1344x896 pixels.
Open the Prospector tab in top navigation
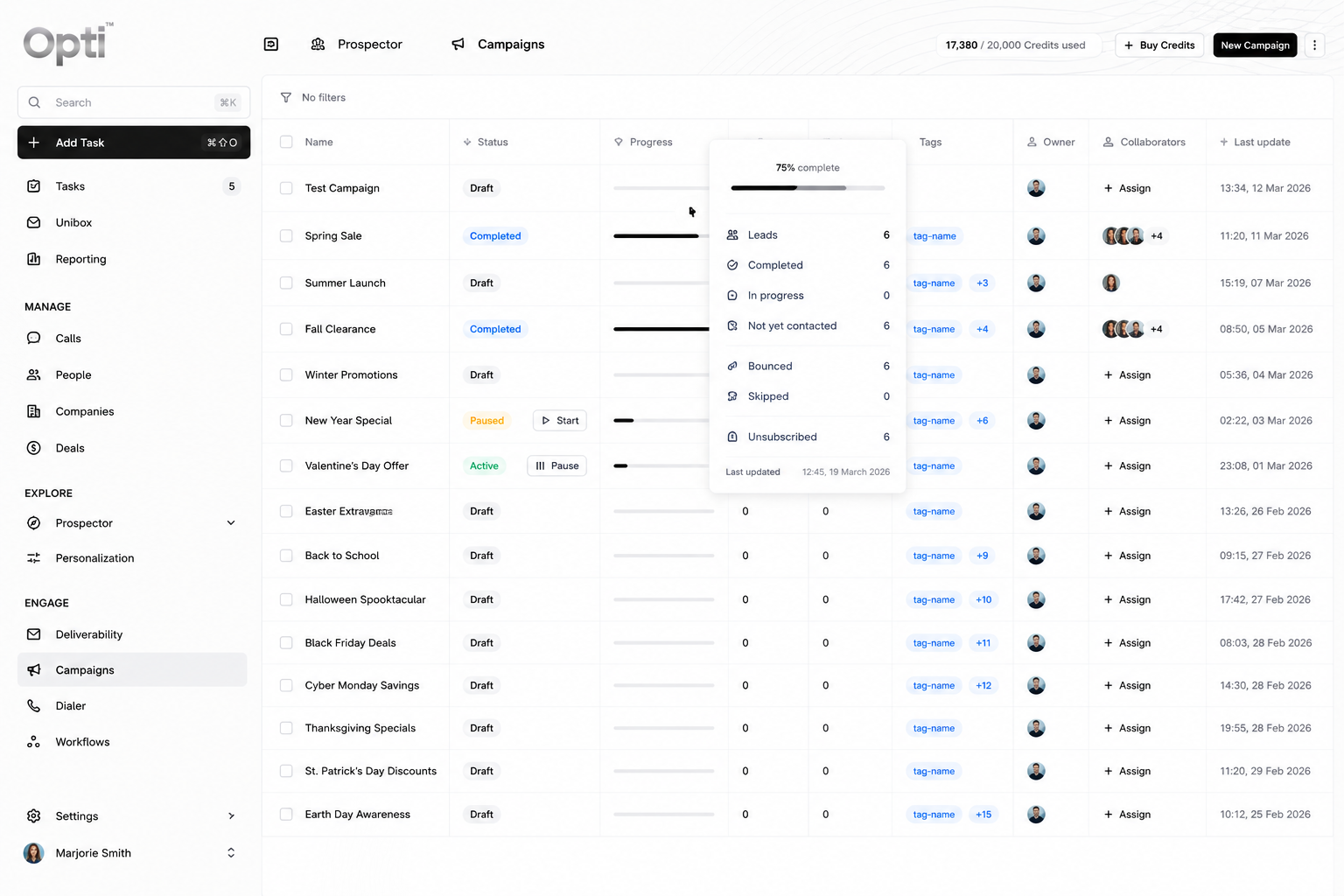(357, 44)
